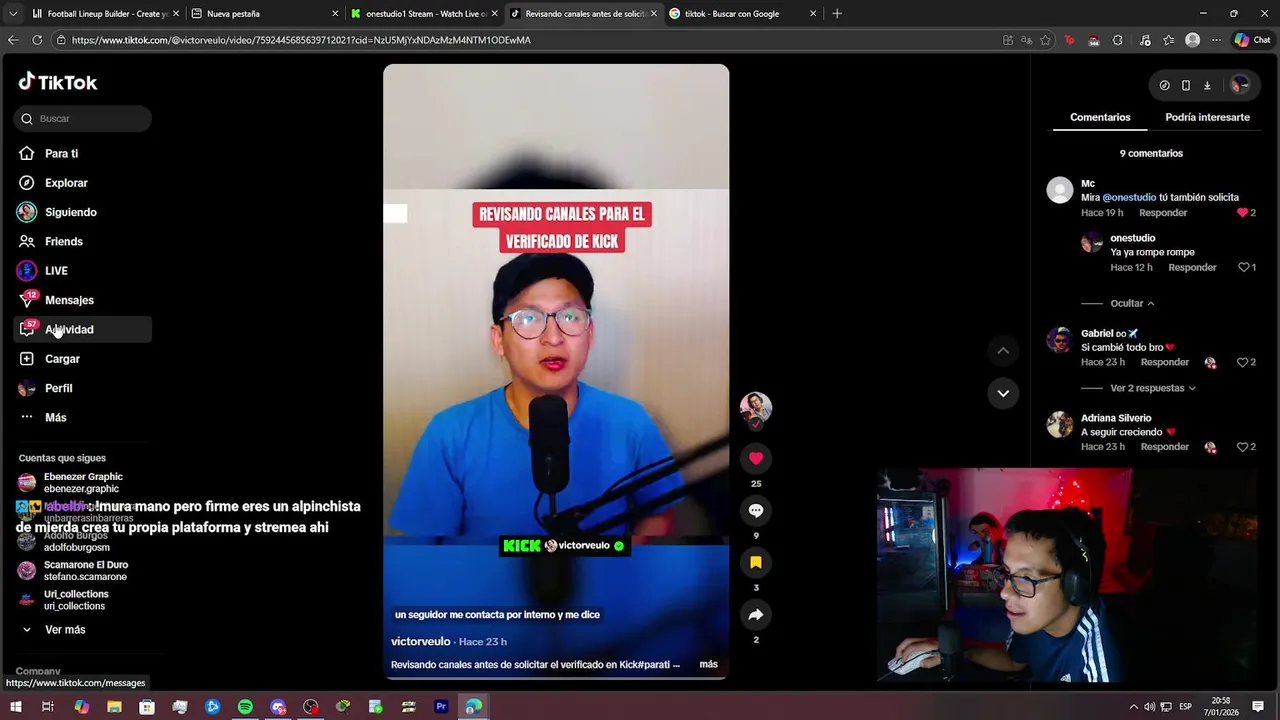Open Ebenezer Graphic account
1280x720 pixels.
tap(83, 483)
